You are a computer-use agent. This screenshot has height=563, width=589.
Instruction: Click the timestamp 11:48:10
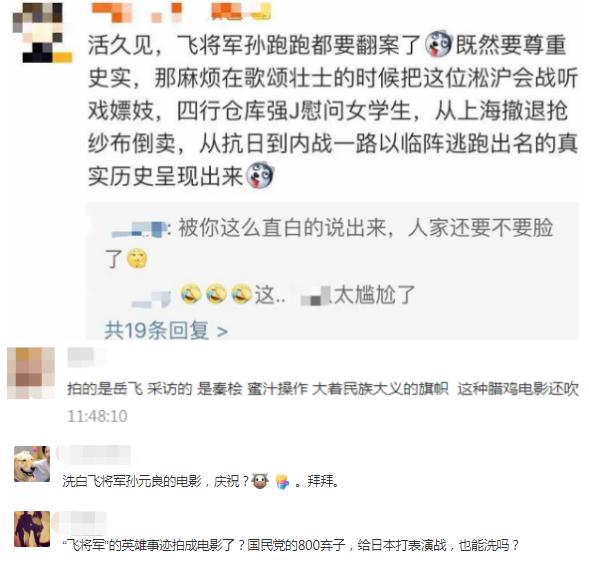click(x=98, y=416)
